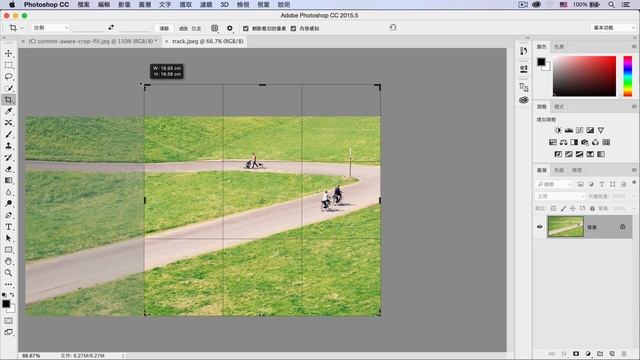Reset the crop with the undo arrow
This screenshot has width=640, height=360.
tap(393, 27)
